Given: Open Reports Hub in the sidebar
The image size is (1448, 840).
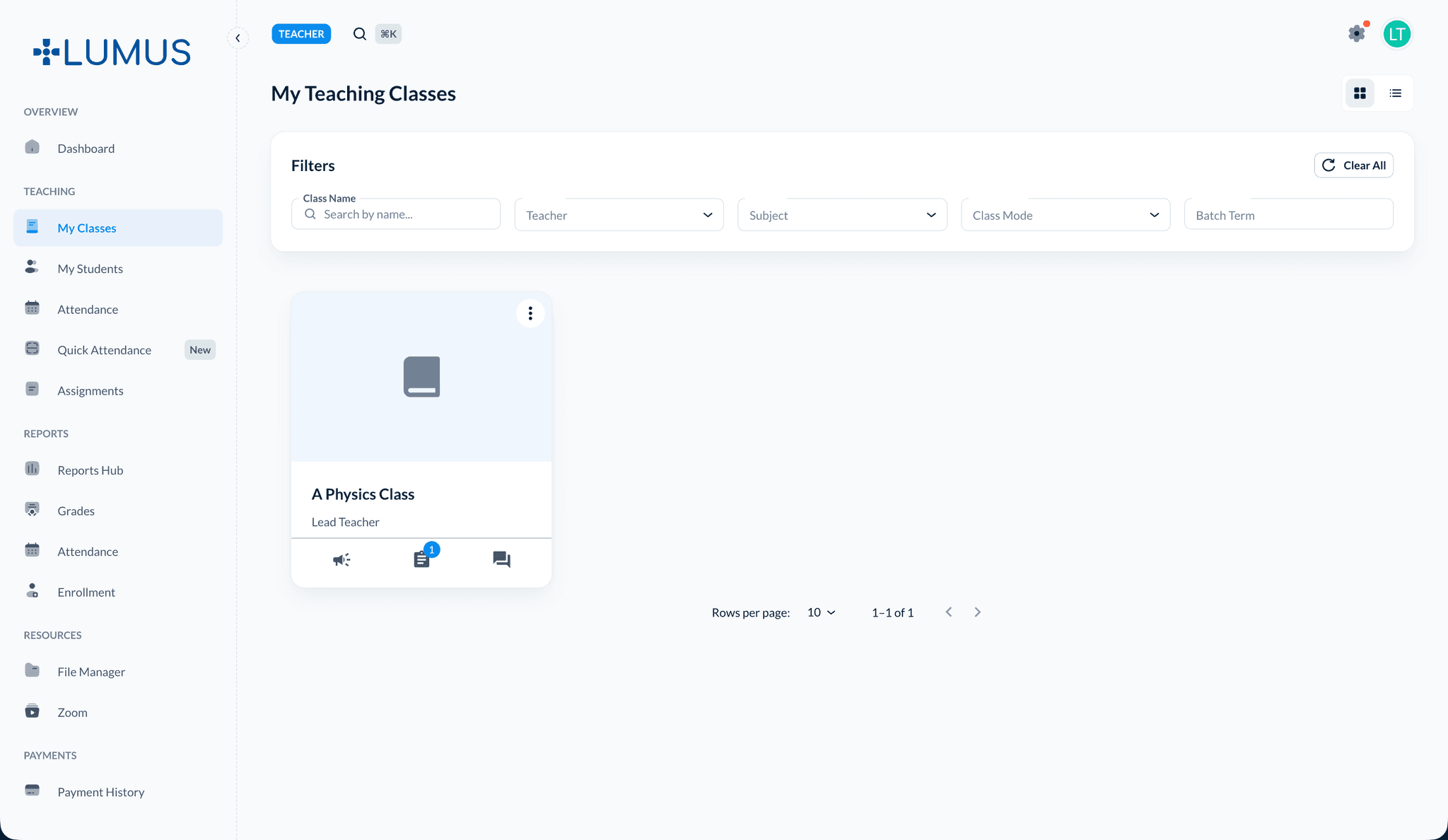Looking at the screenshot, I should tap(118, 470).
